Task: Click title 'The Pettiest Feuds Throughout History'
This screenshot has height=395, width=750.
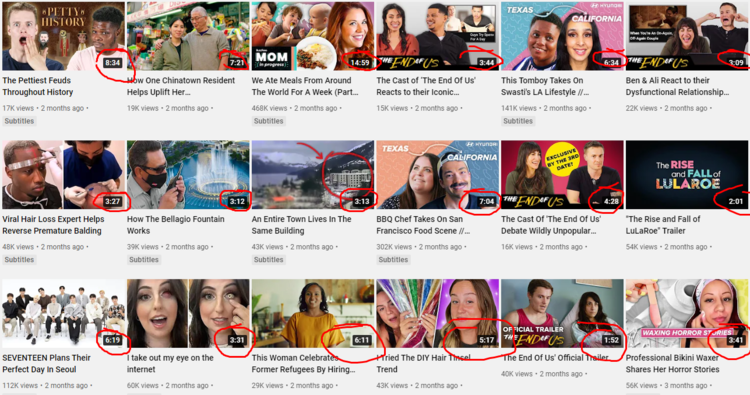Action: tap(38, 86)
